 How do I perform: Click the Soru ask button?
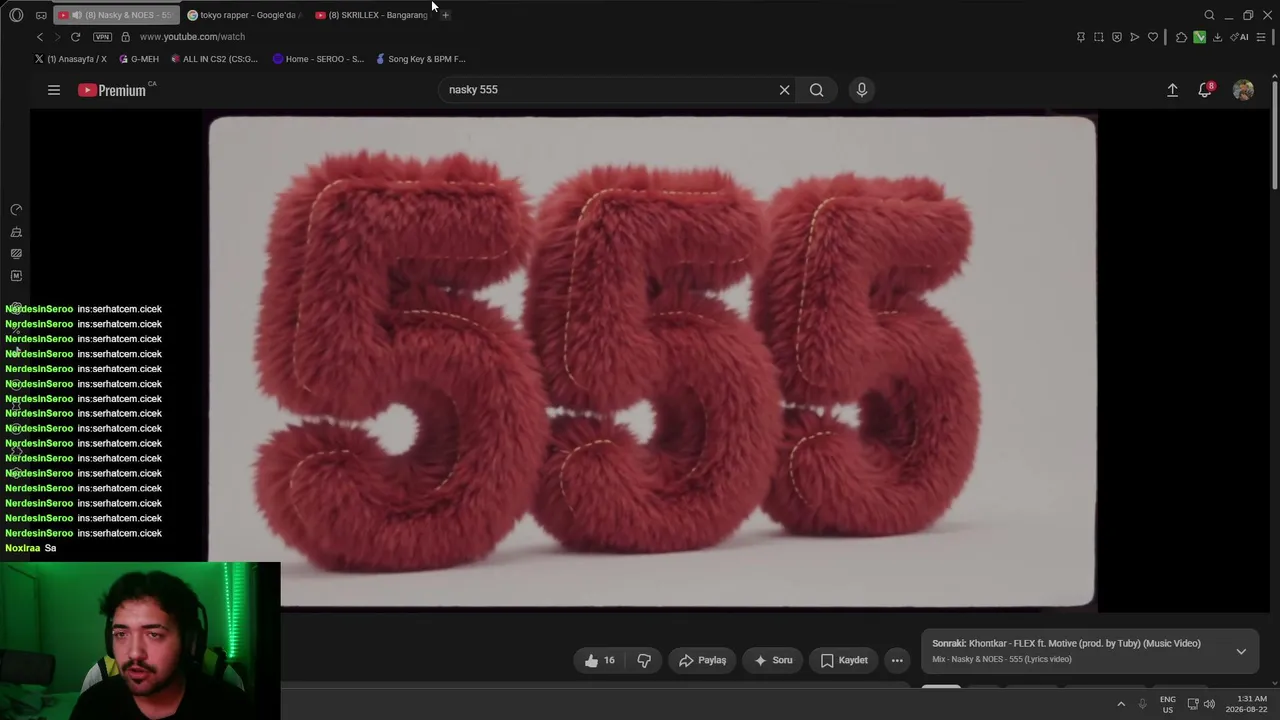point(773,660)
